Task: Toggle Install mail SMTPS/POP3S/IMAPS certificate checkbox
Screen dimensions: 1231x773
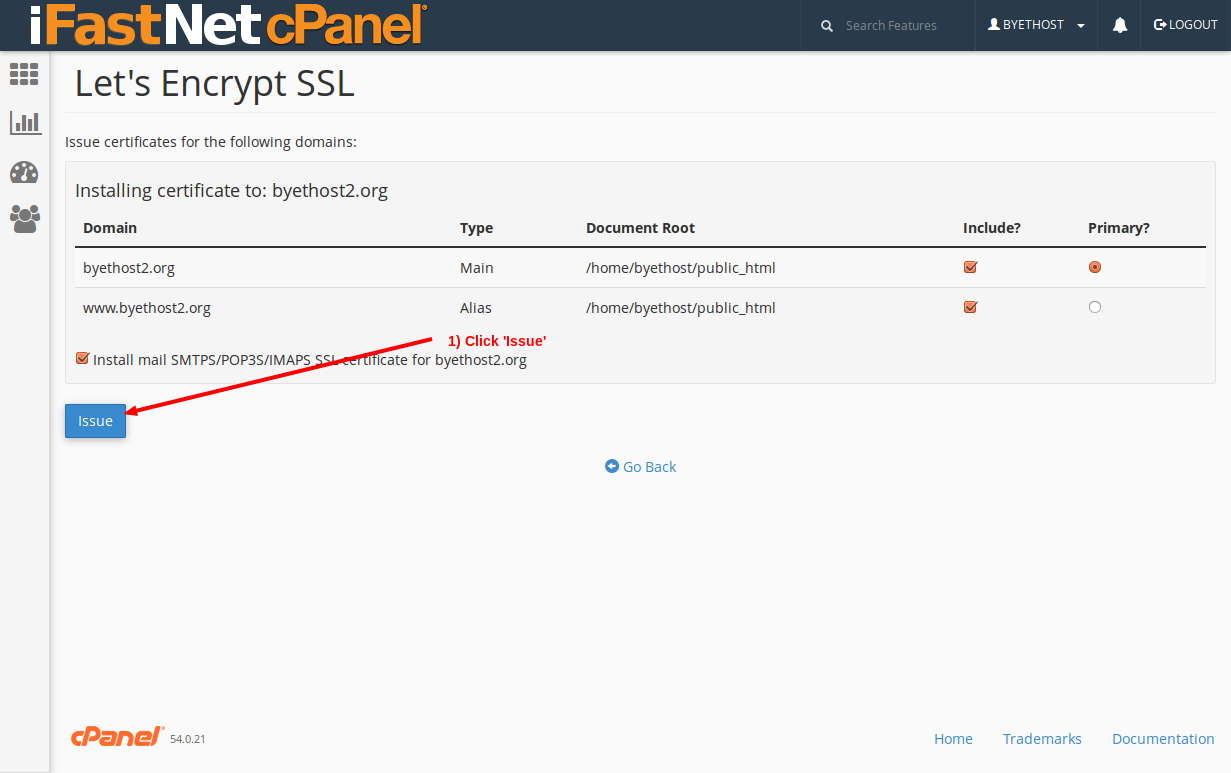Action: 82,358
